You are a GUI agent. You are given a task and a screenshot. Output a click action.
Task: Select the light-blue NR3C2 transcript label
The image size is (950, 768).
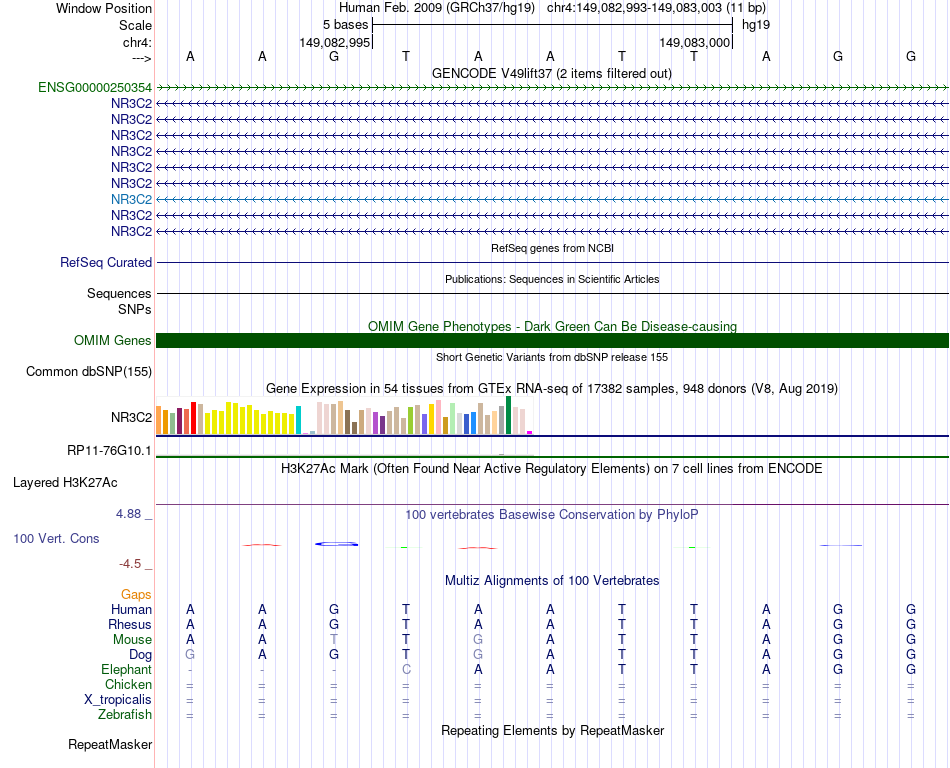click(131, 199)
